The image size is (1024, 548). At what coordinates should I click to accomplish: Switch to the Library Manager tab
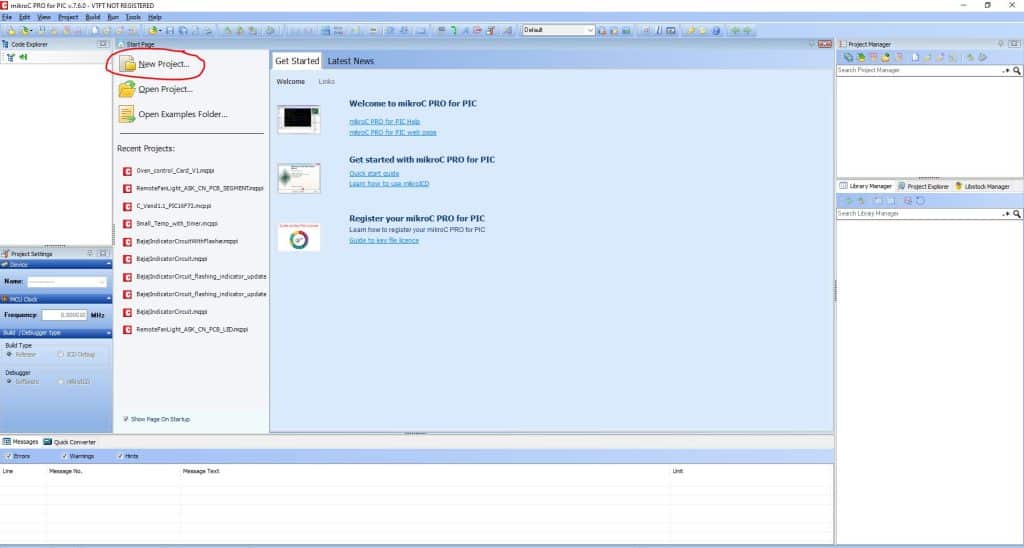(865, 186)
